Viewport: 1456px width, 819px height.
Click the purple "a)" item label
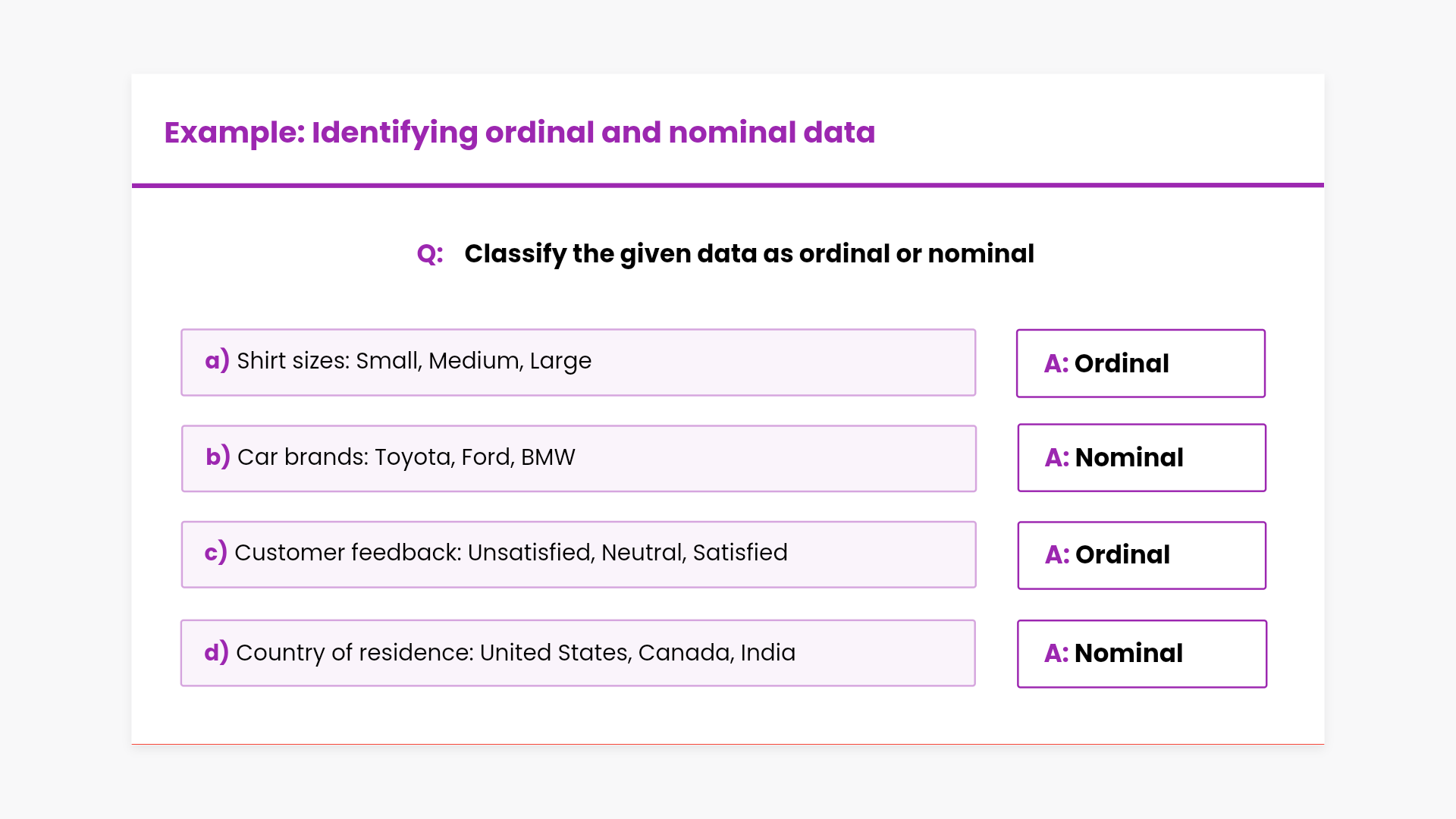(x=217, y=361)
